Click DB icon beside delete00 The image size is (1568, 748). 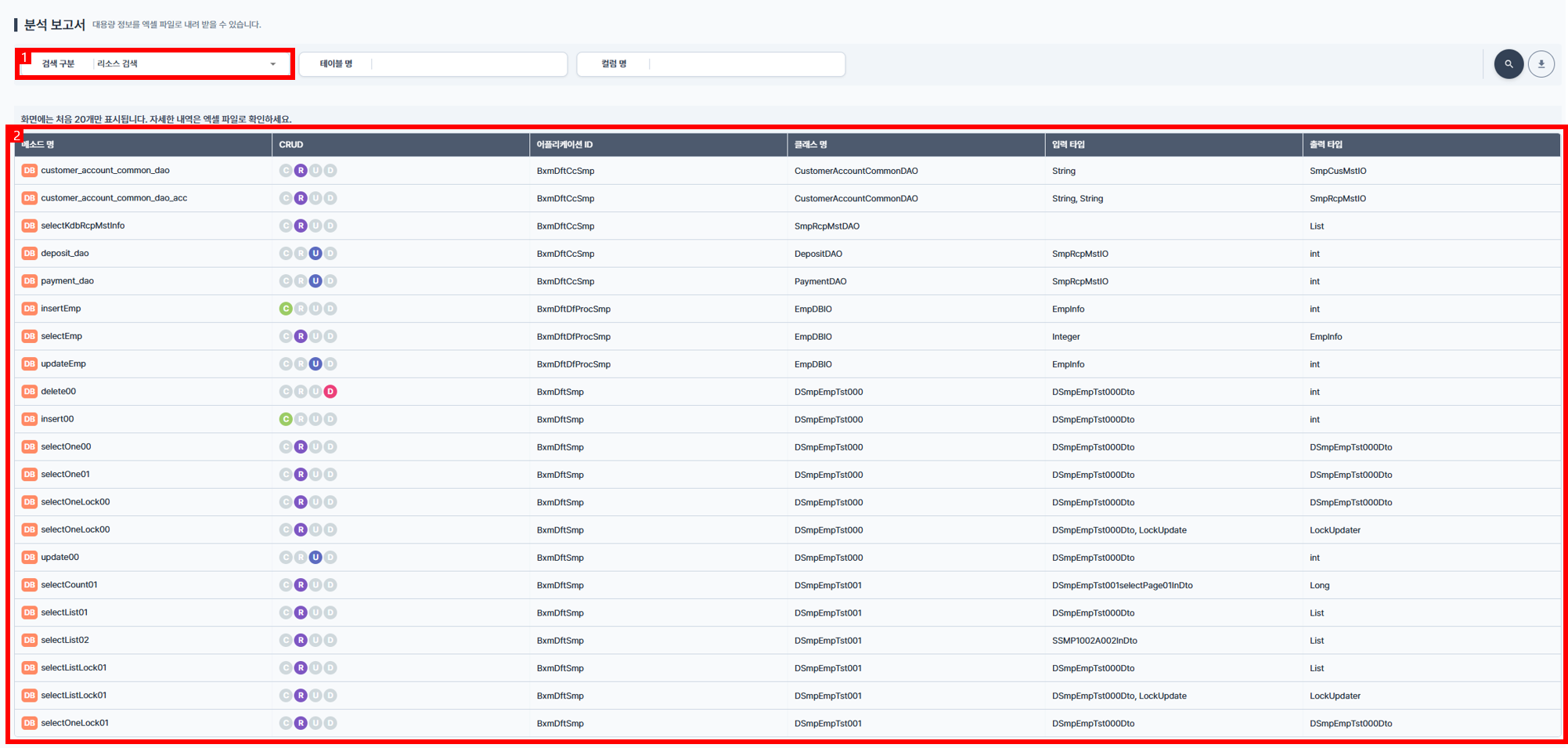(x=30, y=391)
